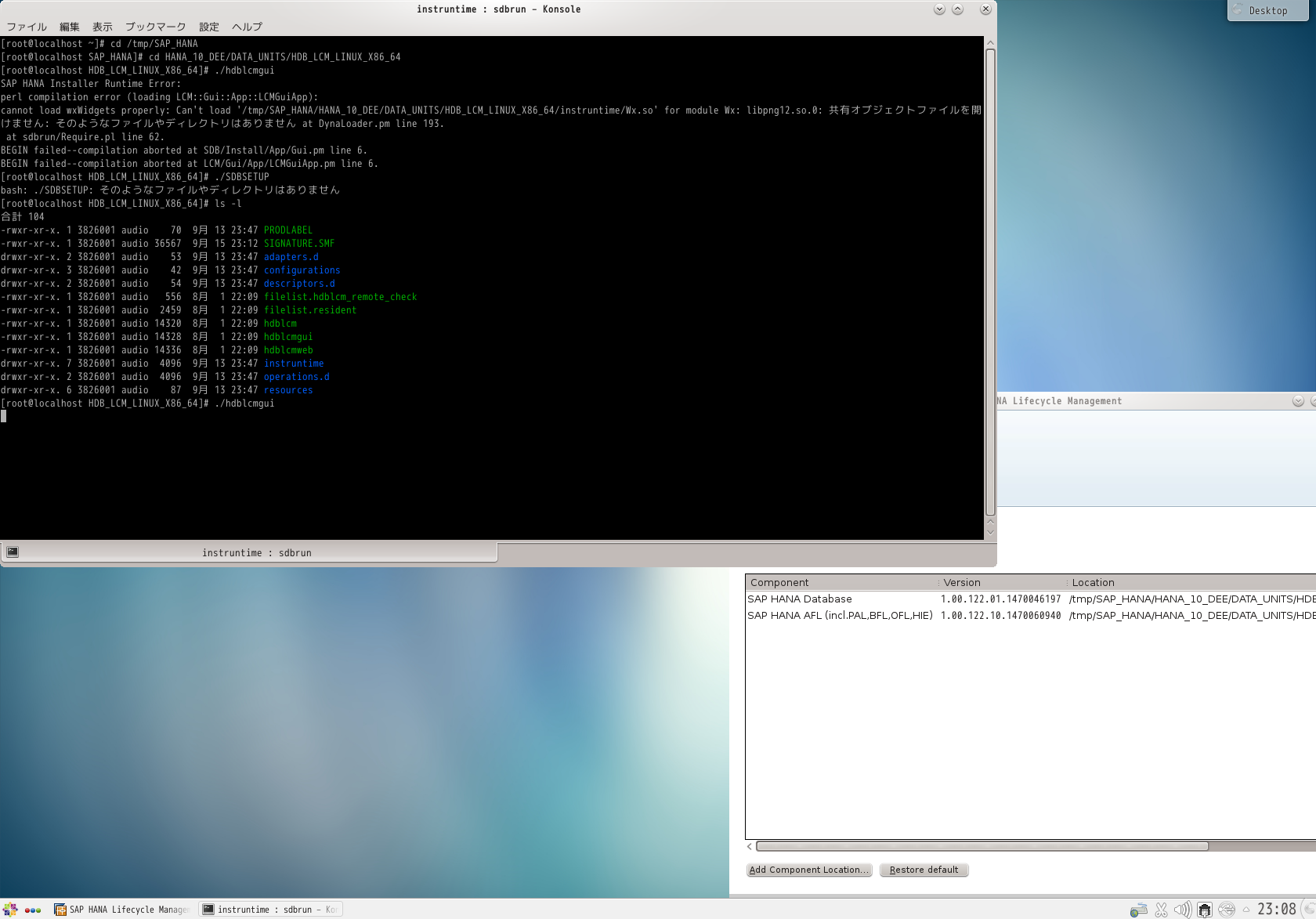Click 'SAP HANA Installer Runtime Error:' line

click(x=91, y=84)
